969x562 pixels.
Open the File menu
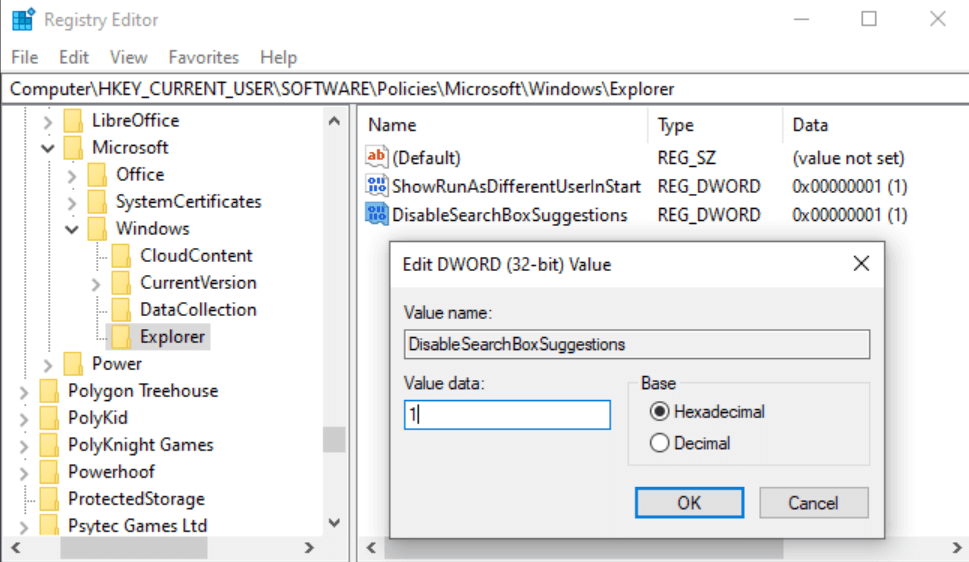(25, 57)
